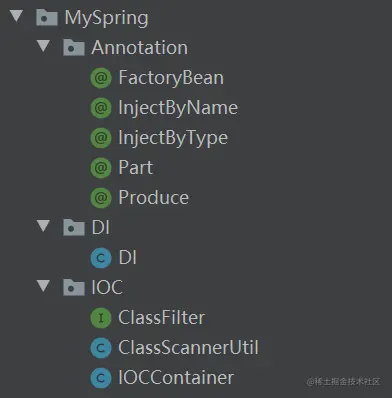Open the ClassScannerUtil file

[x=188, y=347]
